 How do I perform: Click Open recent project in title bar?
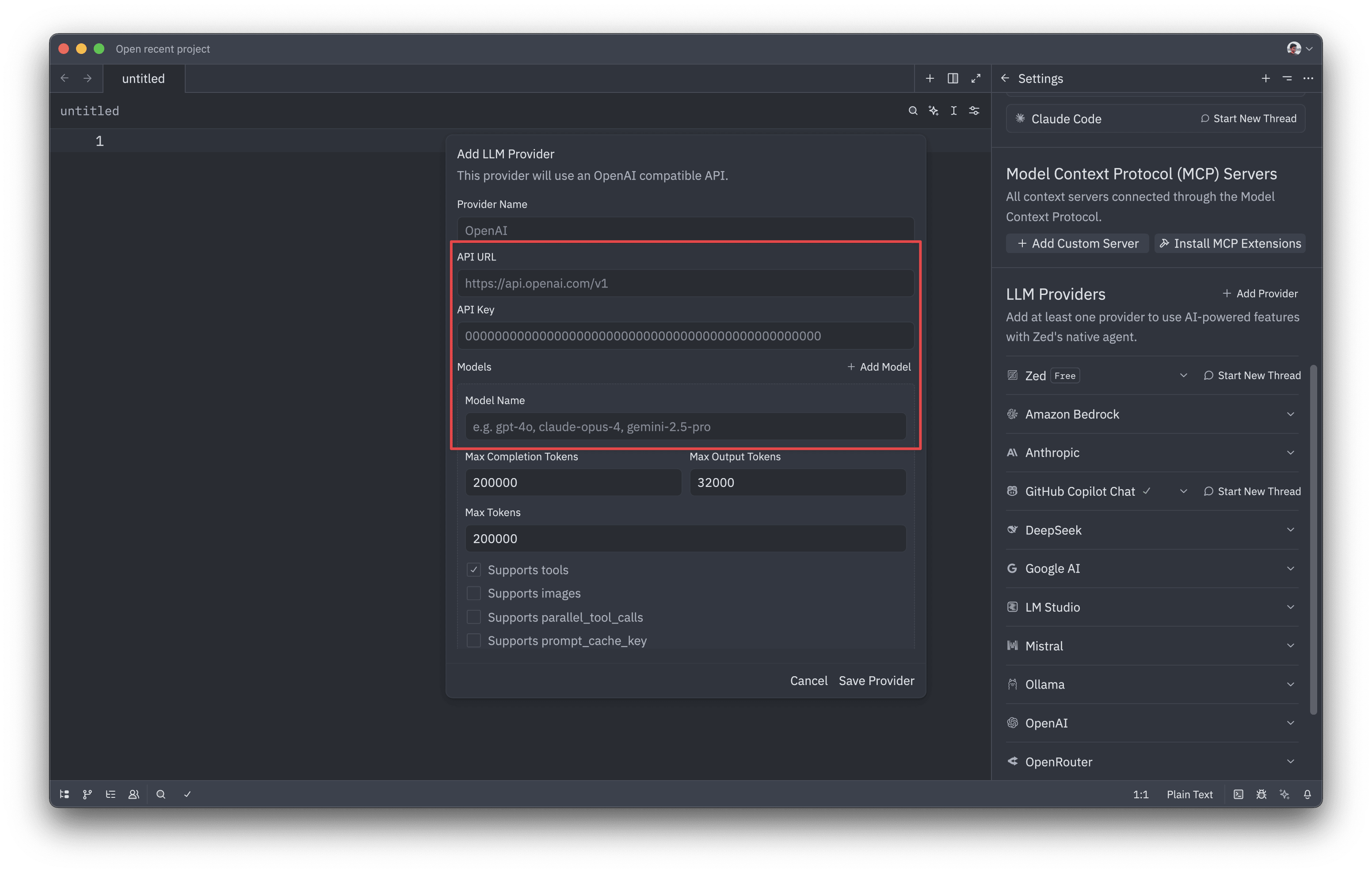(x=162, y=49)
